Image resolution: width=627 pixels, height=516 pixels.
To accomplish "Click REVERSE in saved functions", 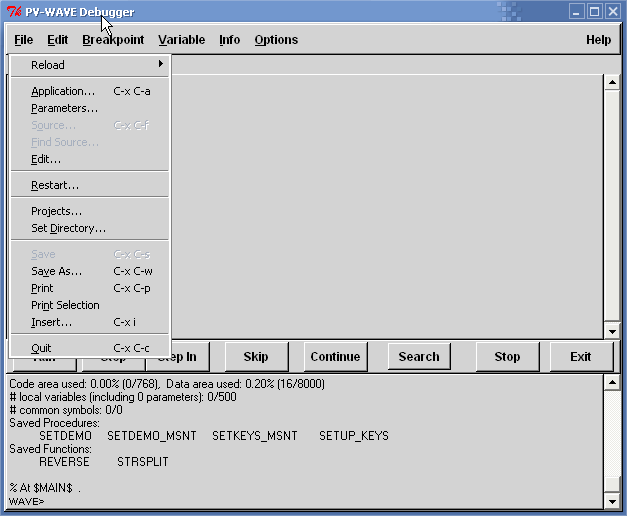I will point(64,462).
